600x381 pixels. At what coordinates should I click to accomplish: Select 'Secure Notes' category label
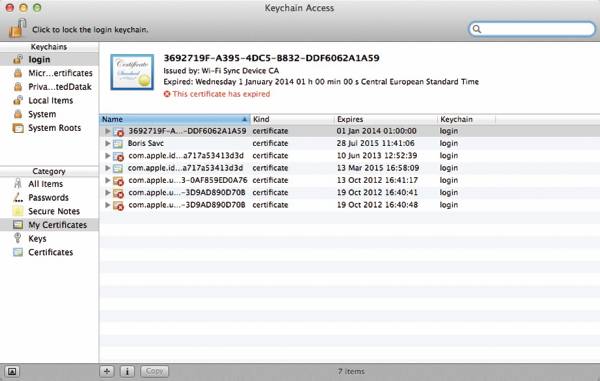tap(54, 211)
